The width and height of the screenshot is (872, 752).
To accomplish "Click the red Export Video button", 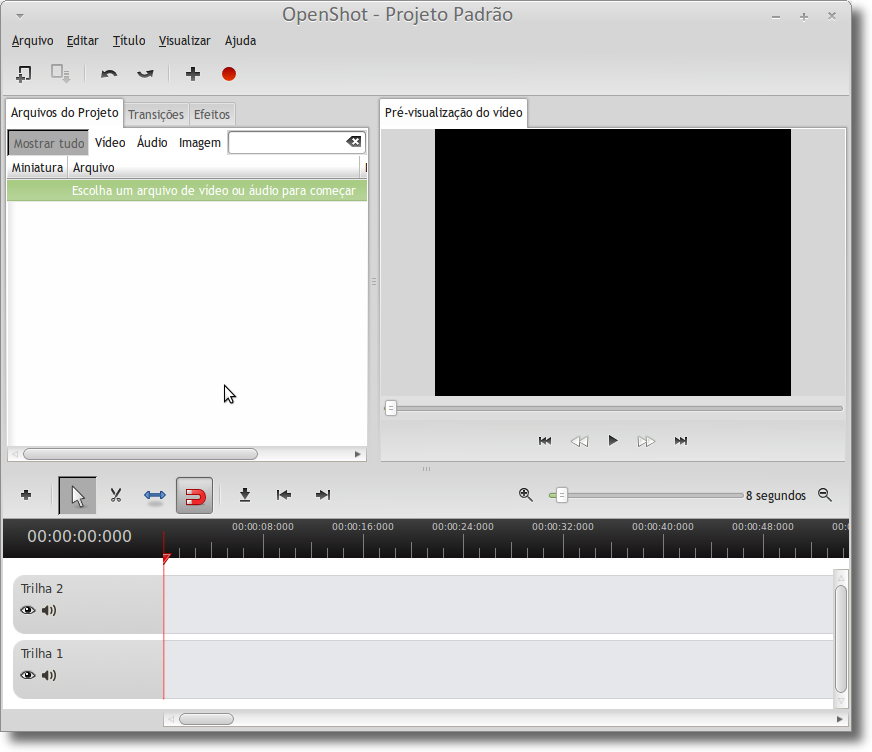I will coord(229,74).
